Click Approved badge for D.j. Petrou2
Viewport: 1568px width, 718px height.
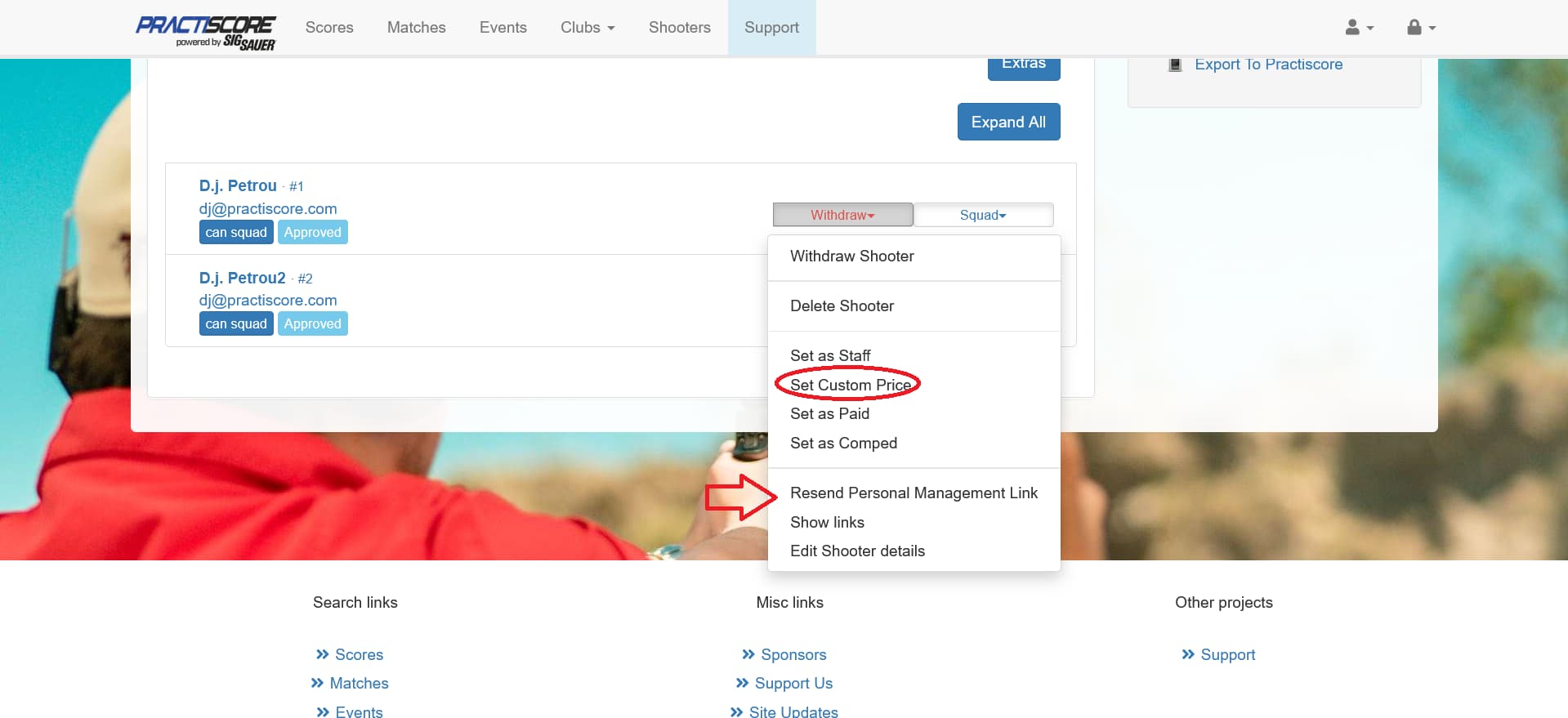(x=313, y=323)
